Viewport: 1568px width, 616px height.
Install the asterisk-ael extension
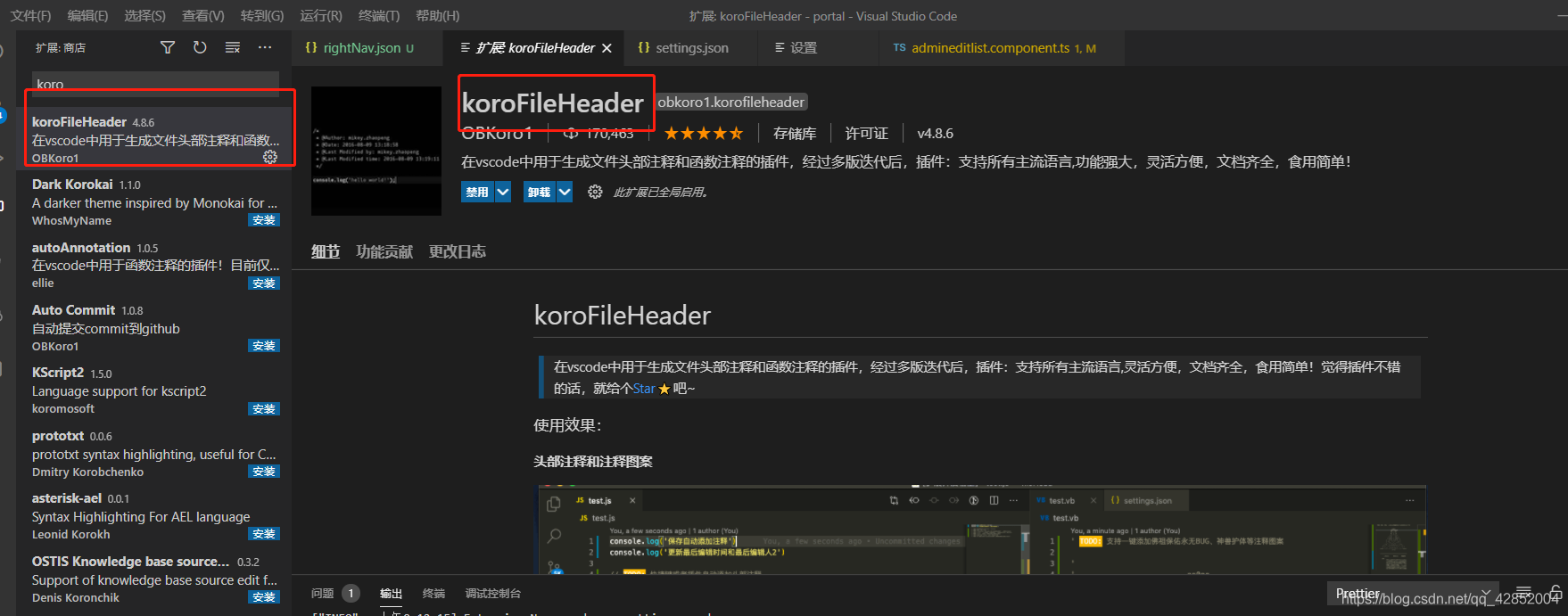(264, 534)
